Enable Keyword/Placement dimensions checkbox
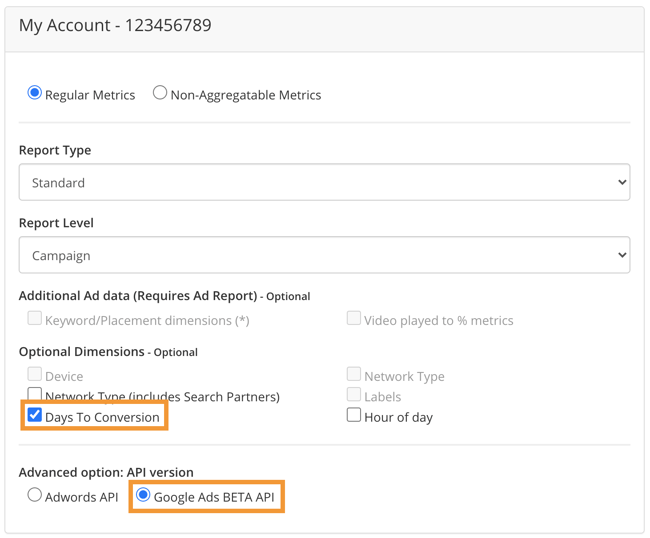 pyautogui.click(x=35, y=318)
